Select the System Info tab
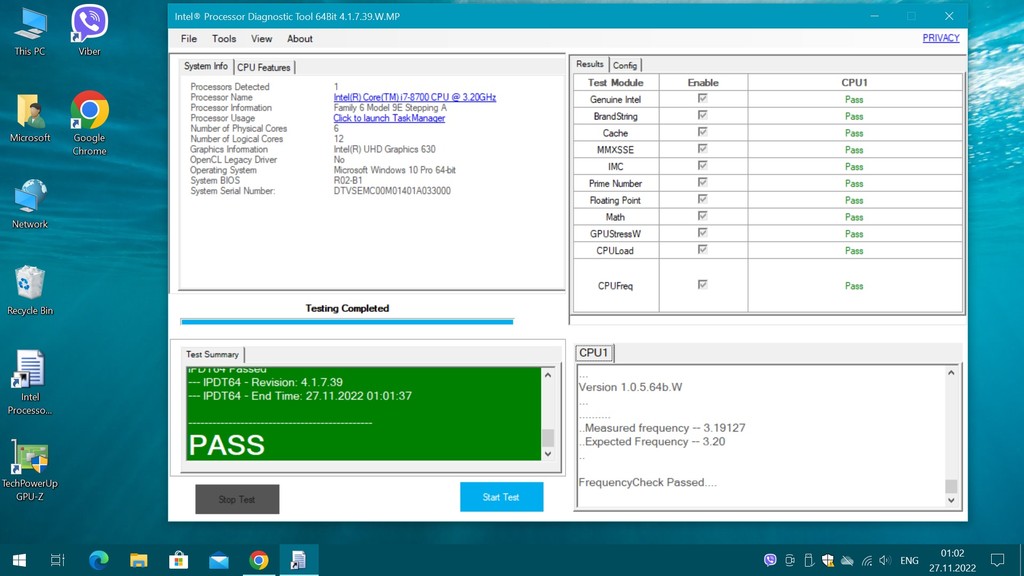 click(x=206, y=66)
